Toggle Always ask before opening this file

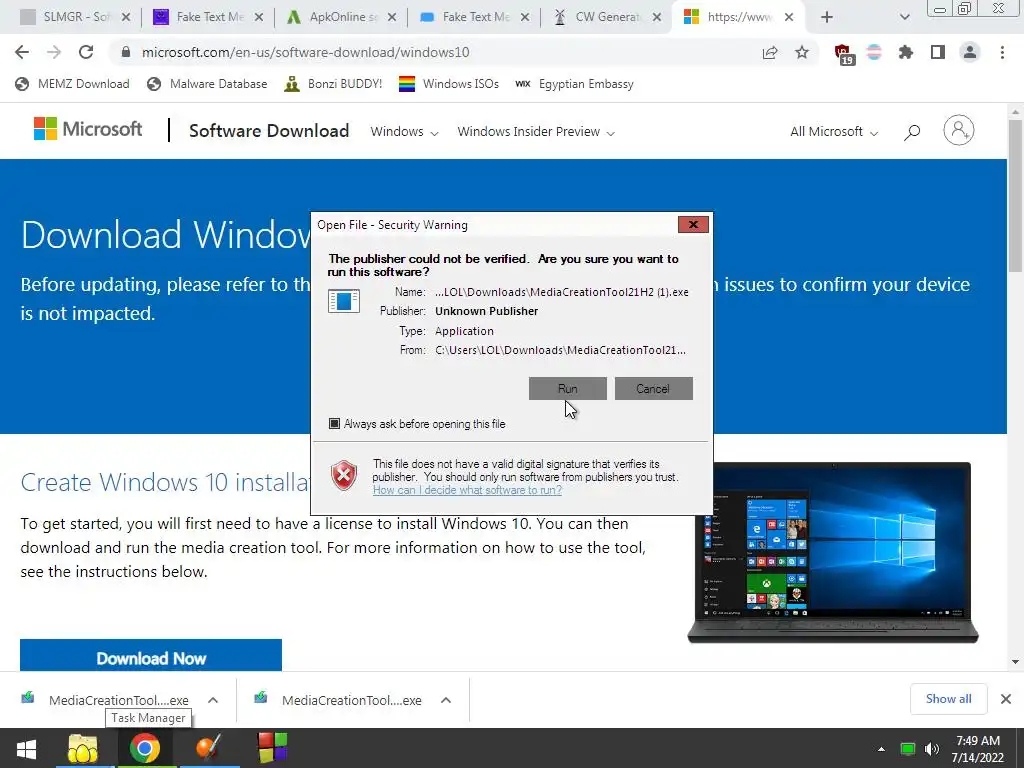click(x=334, y=424)
